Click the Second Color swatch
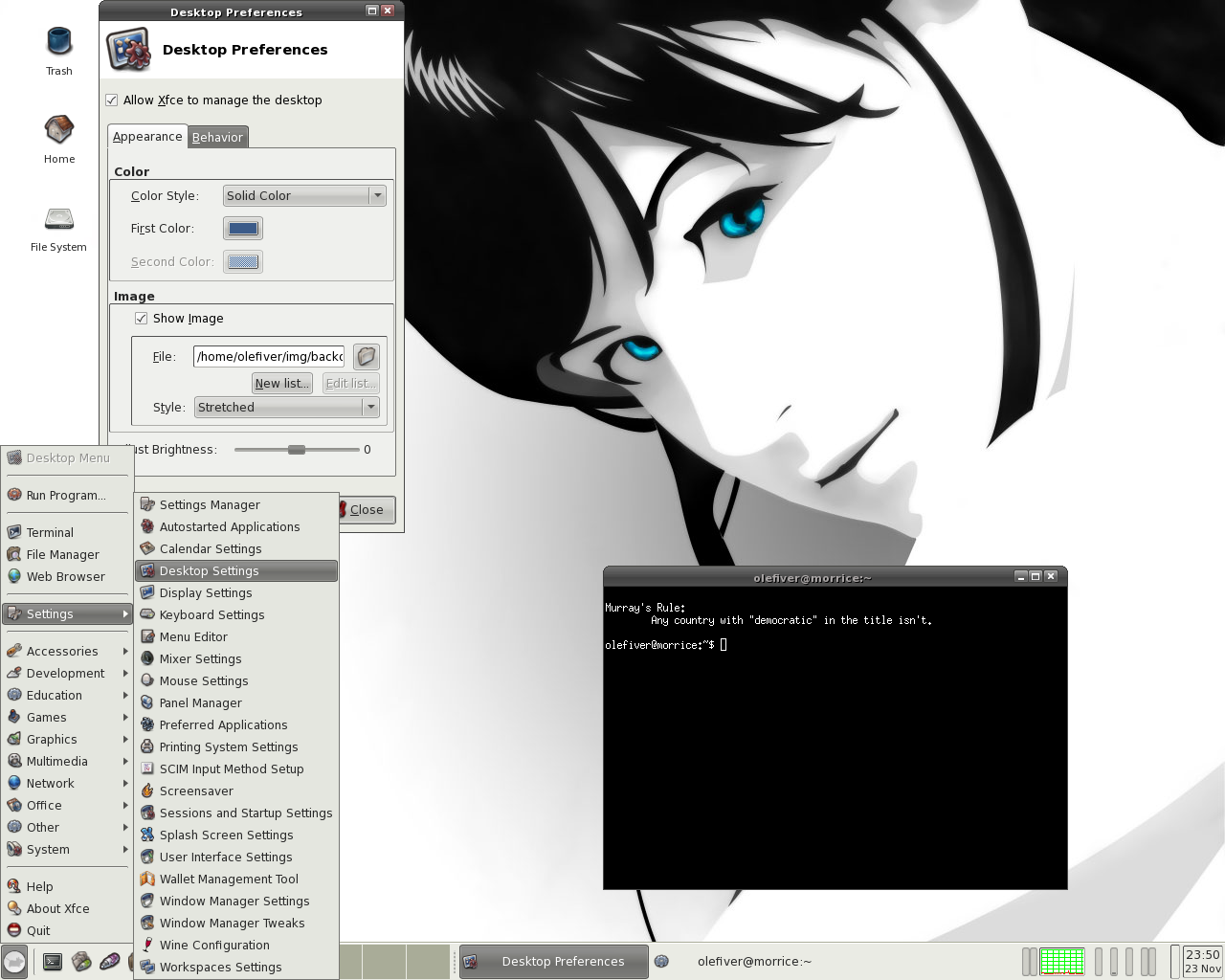Screen dimensions: 1225x980 point(243,262)
